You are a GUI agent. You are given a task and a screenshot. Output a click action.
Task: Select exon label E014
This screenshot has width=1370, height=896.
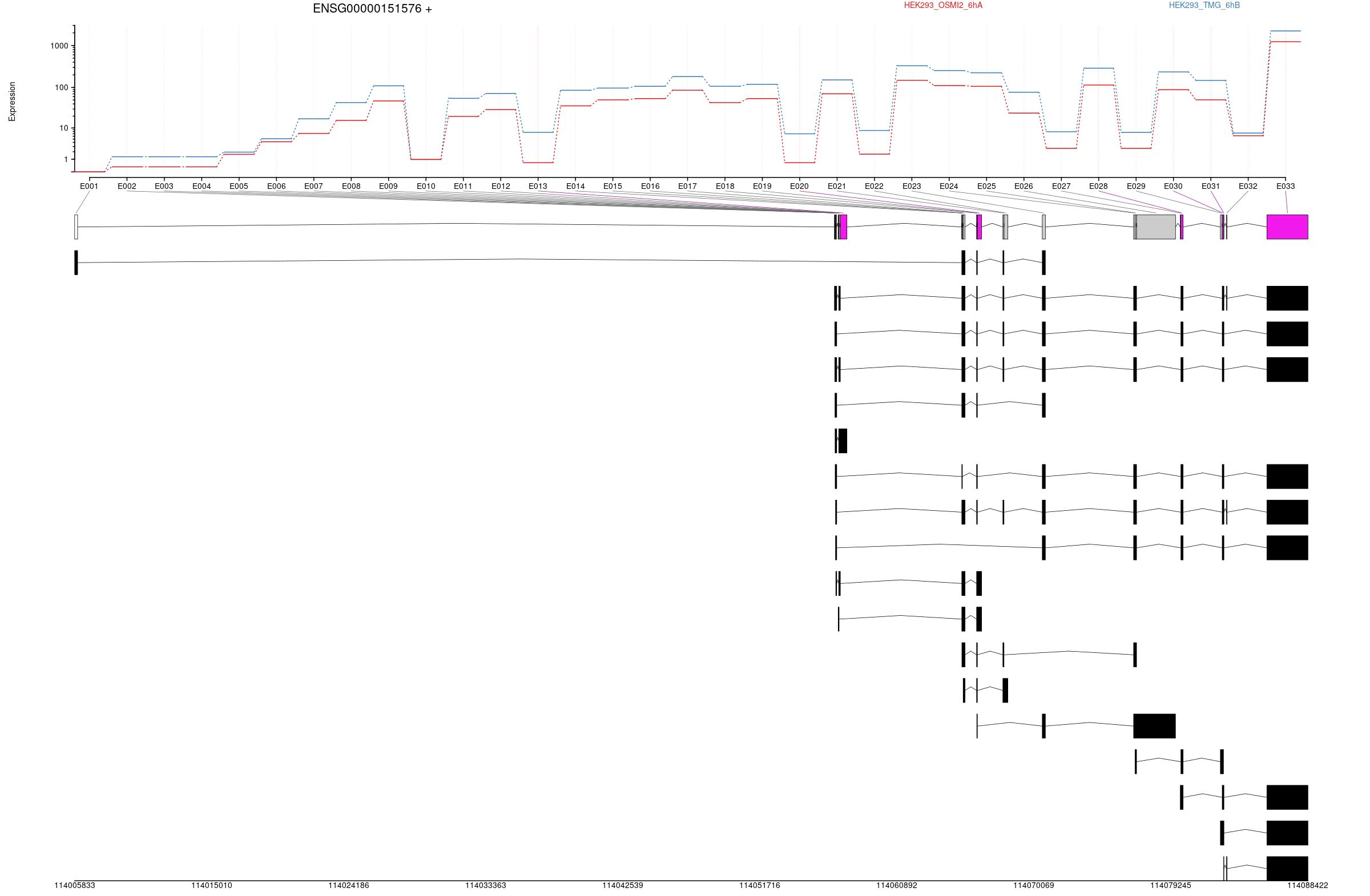click(575, 186)
